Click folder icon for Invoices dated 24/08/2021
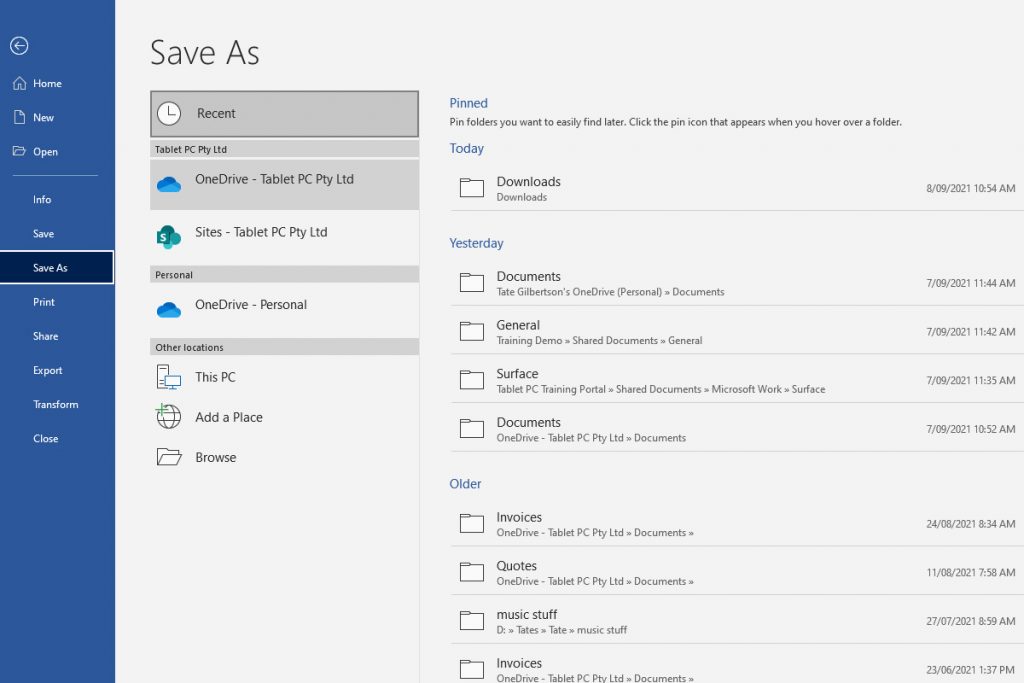Viewport: 1024px width, 683px height. point(472,523)
